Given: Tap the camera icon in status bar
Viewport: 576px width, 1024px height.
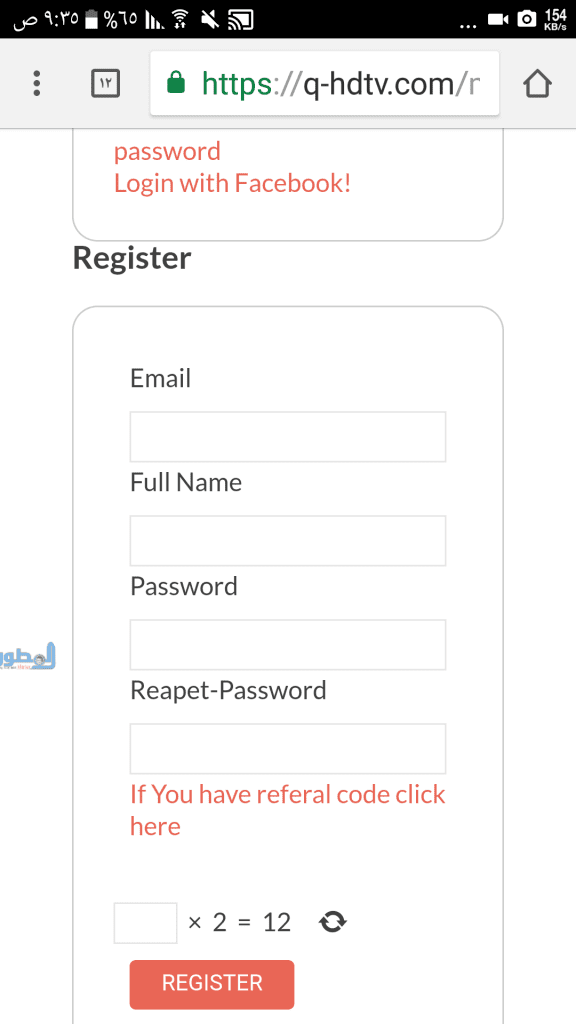Looking at the screenshot, I should tap(526, 19).
